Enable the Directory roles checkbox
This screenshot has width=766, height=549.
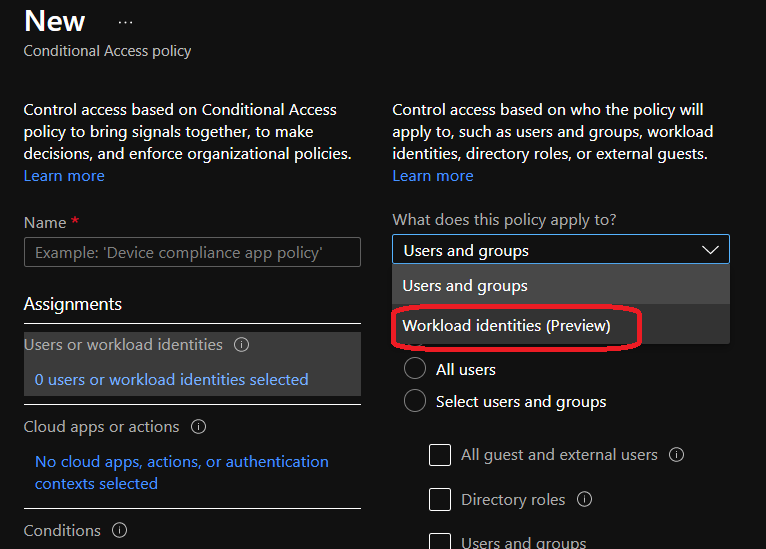pos(440,499)
